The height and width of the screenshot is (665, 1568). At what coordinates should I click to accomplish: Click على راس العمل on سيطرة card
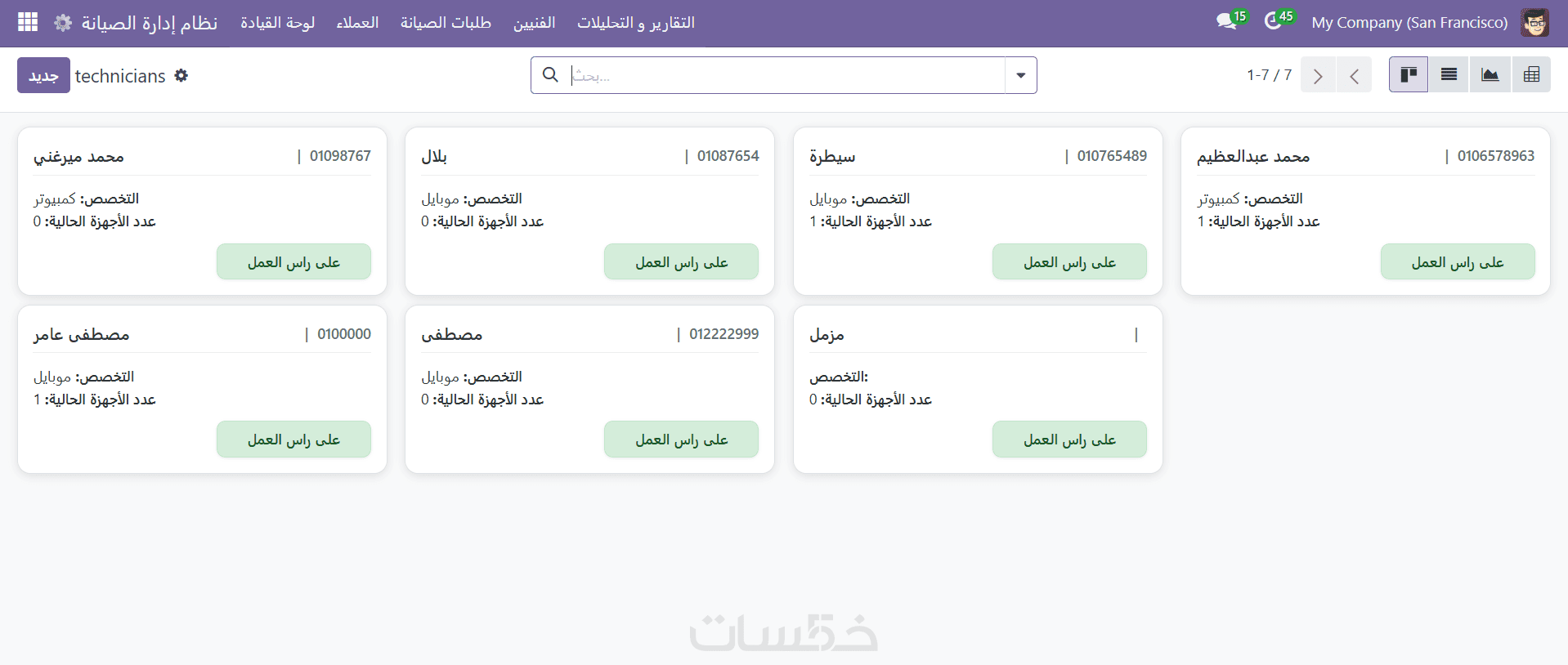1069,261
